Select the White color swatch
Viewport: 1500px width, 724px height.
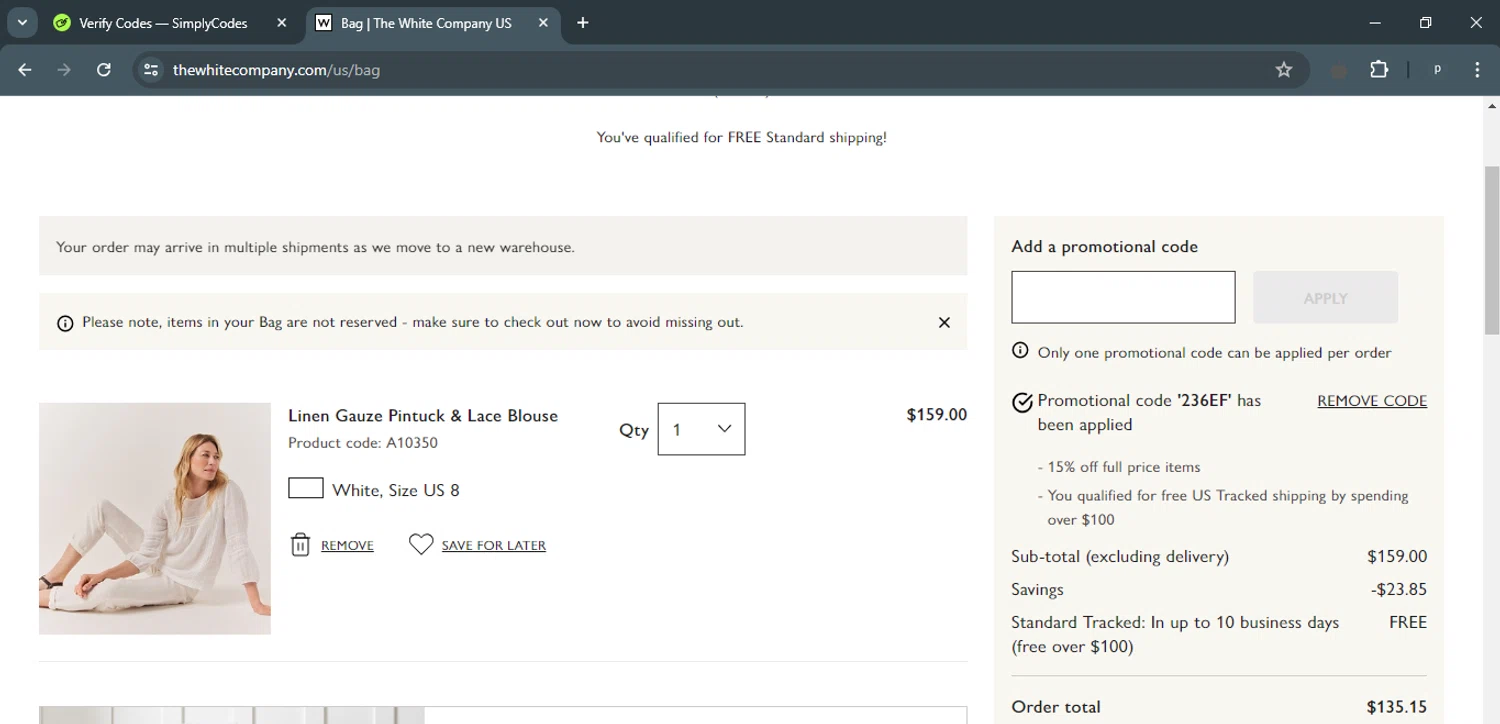point(306,488)
